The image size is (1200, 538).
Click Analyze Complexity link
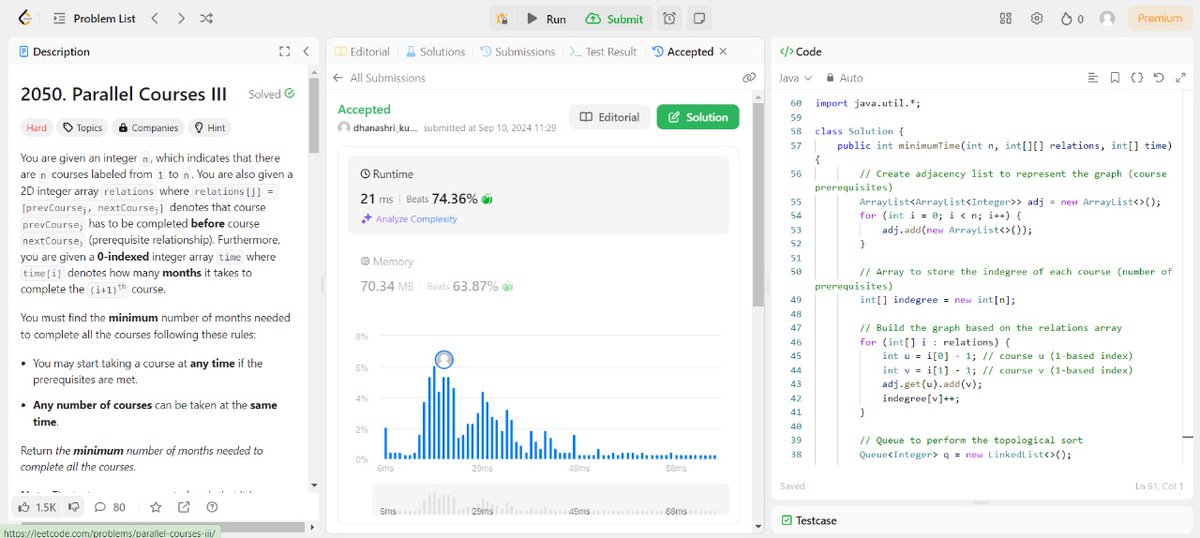click(408, 219)
